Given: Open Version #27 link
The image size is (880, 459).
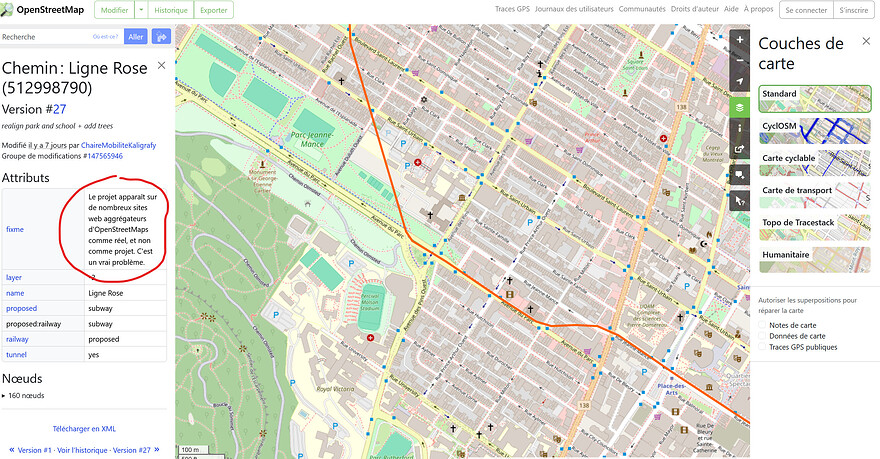Looking at the screenshot, I should point(59,109).
